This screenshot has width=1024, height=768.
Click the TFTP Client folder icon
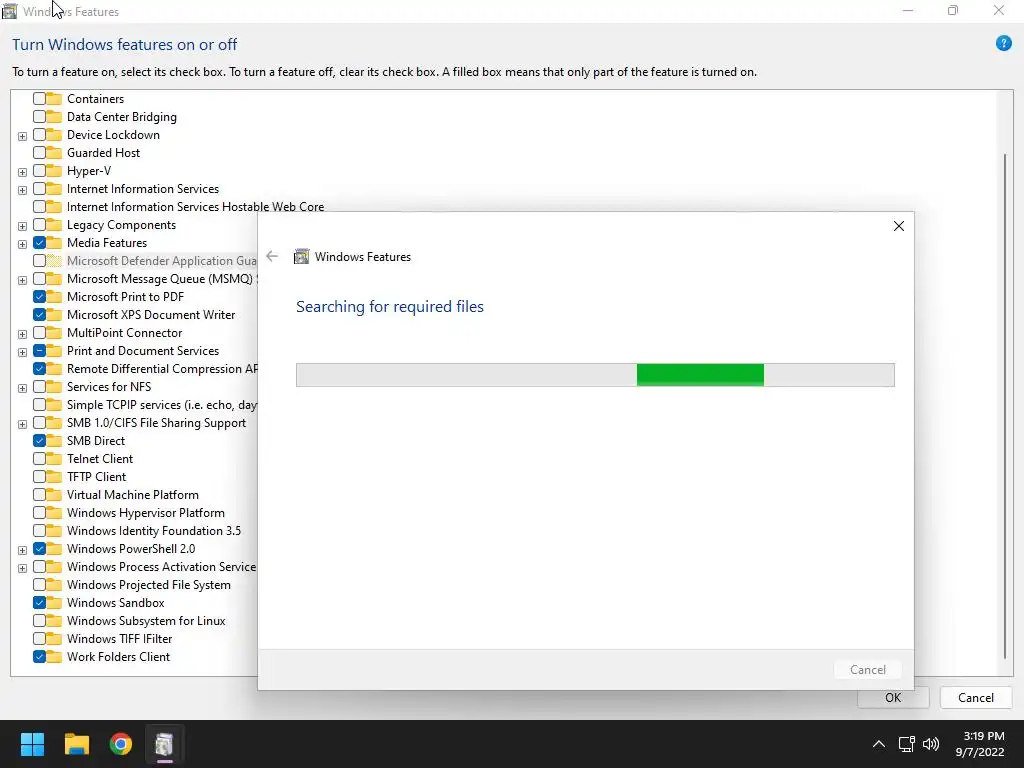point(54,477)
